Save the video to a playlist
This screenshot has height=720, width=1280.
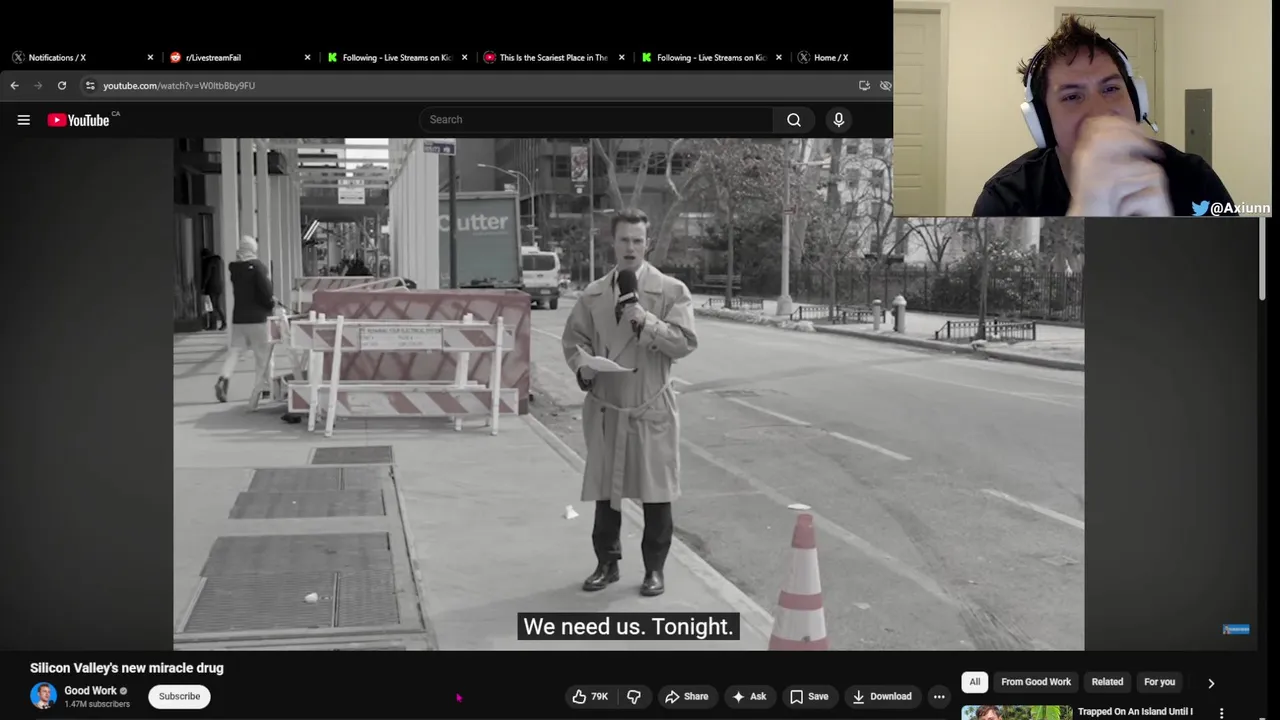[x=809, y=697]
